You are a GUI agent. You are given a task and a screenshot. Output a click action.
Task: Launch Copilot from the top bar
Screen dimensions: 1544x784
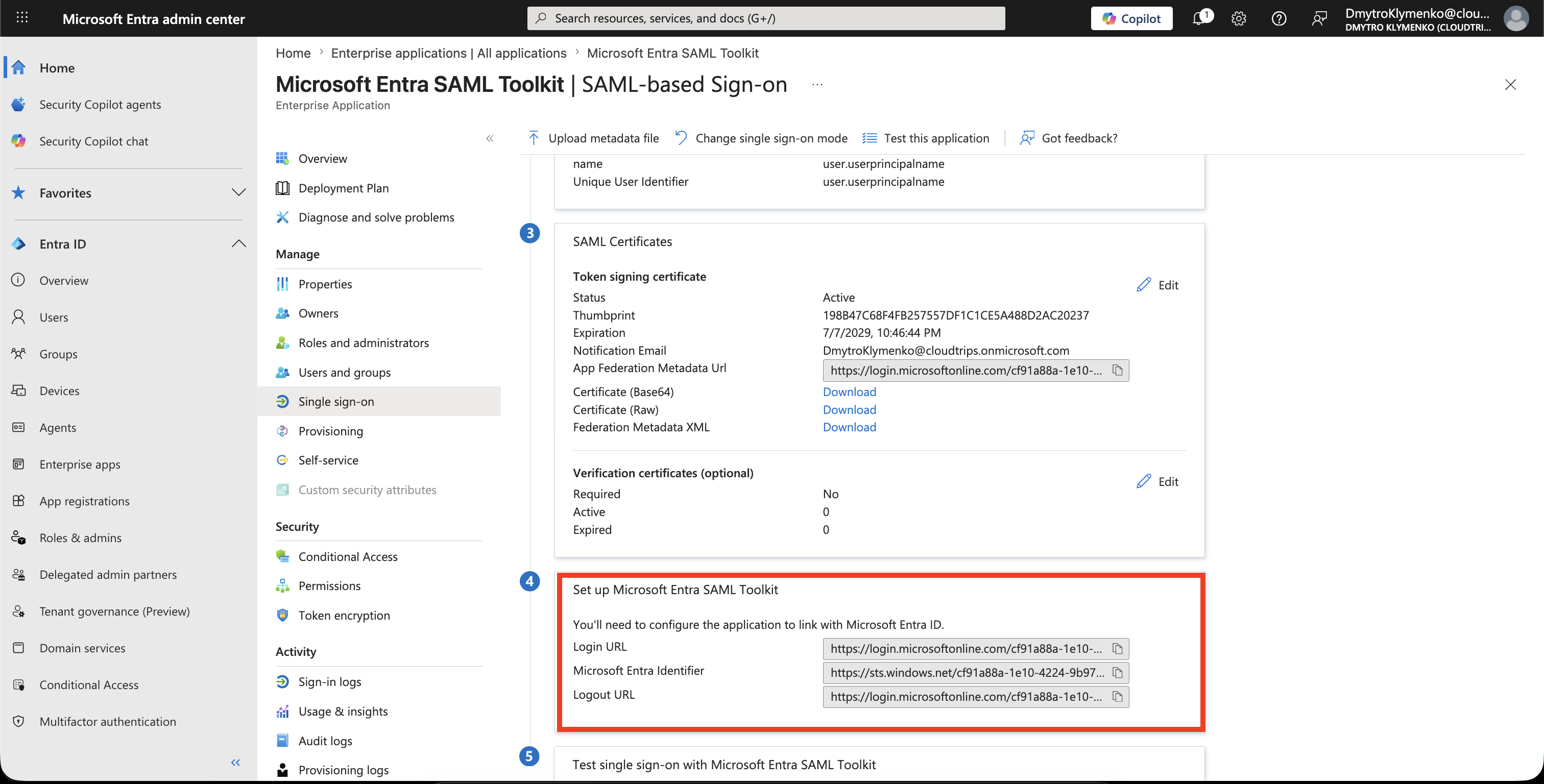1131,18
